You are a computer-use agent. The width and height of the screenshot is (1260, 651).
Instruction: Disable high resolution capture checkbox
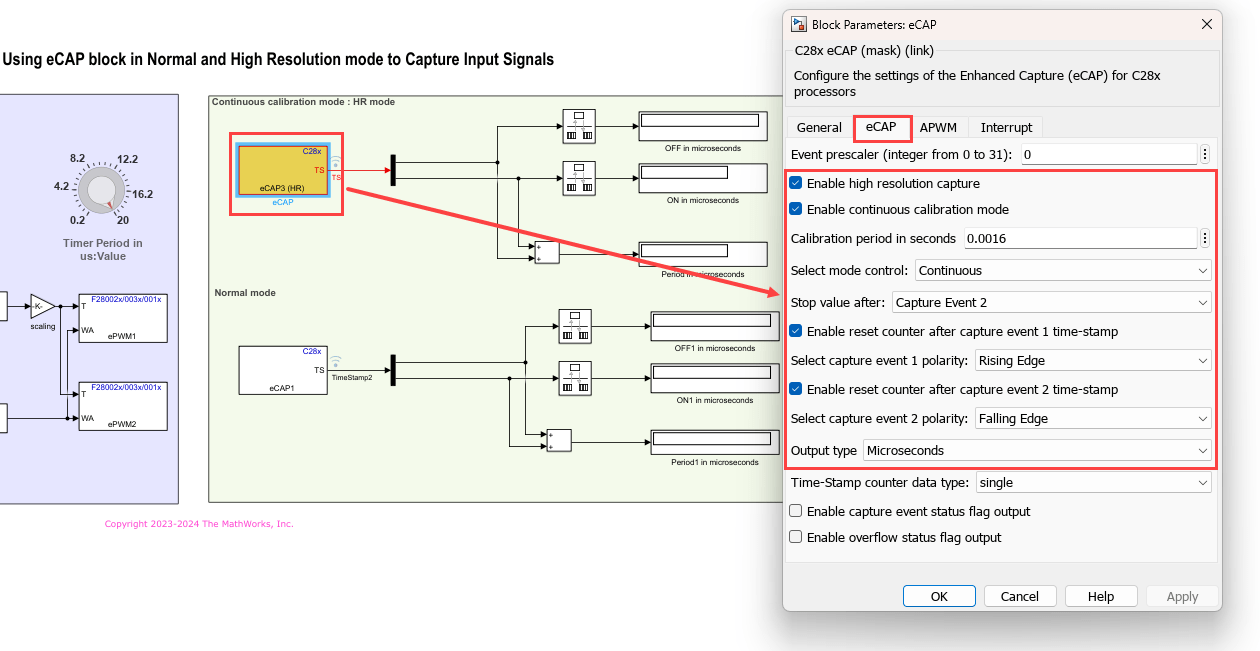[796, 184]
